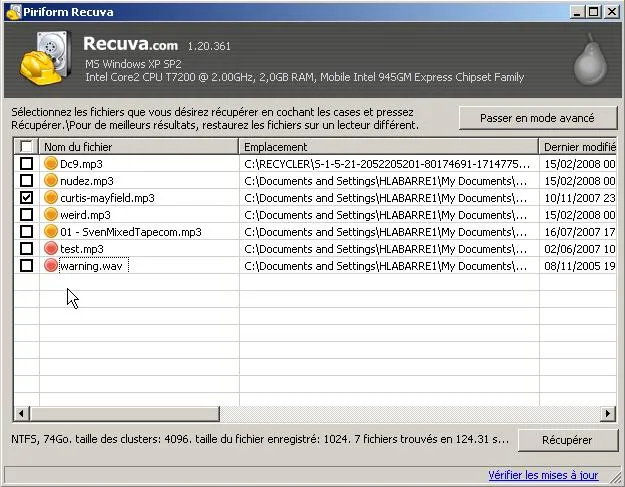
Task: Select the file name test.mp3
Action: pos(82,249)
